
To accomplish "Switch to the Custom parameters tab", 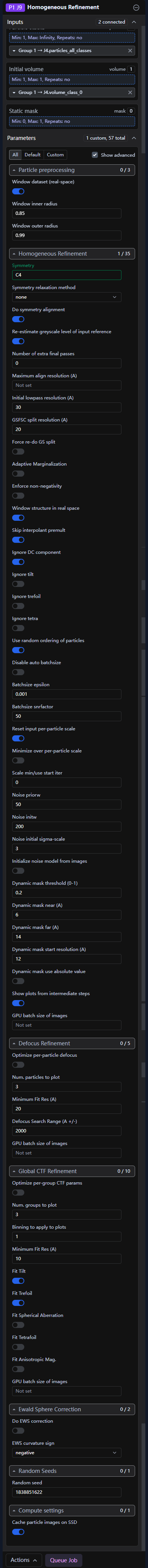I will 55,154.
